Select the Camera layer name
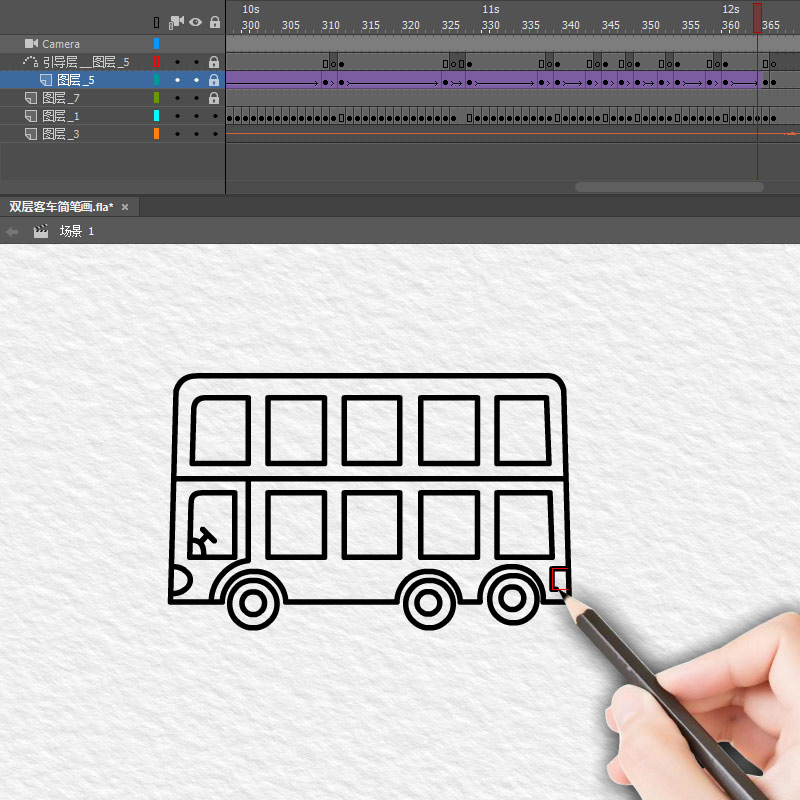Screen dimensions: 800x800 pyautogui.click(x=61, y=44)
